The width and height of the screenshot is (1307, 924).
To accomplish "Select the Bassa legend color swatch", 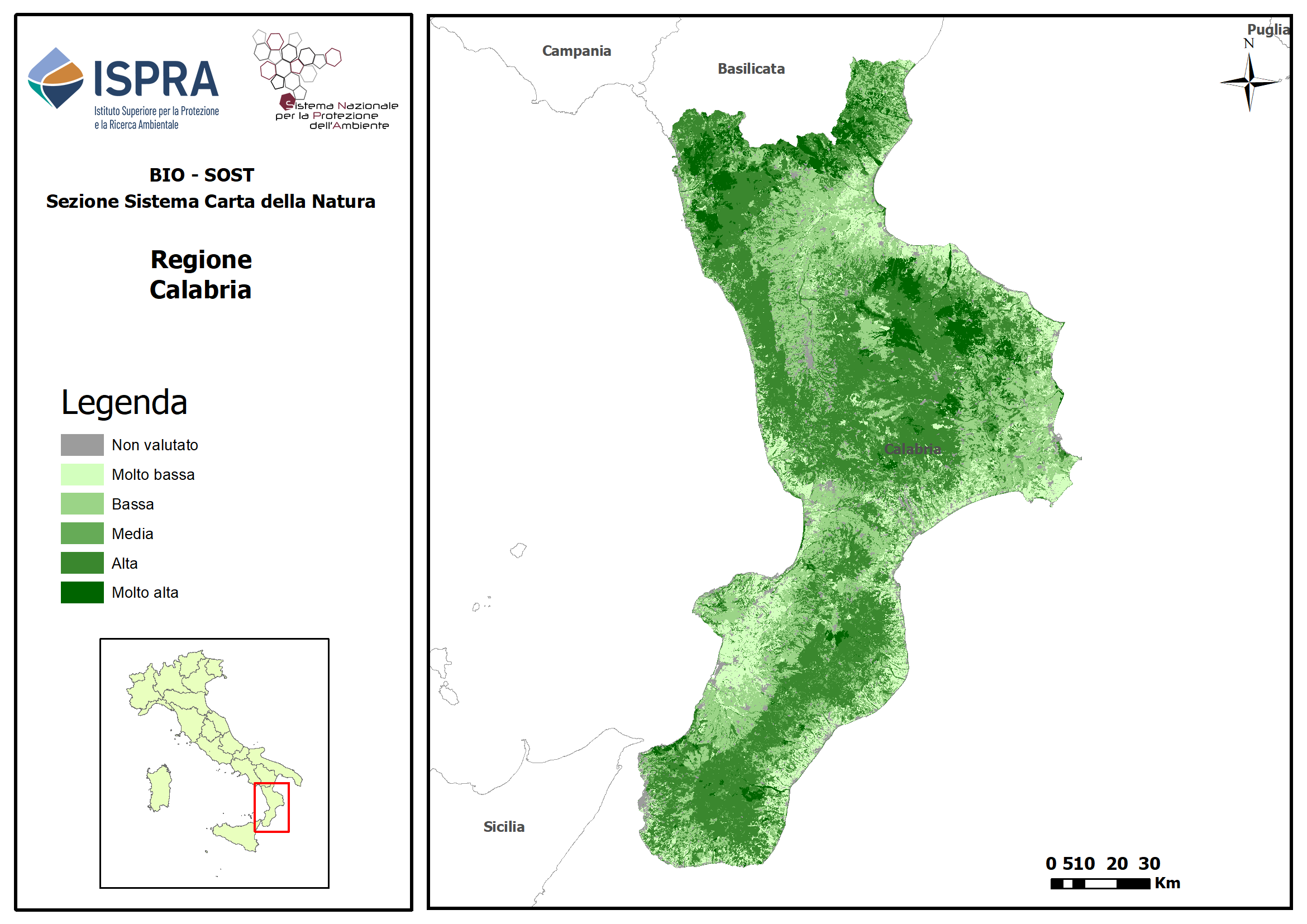I will pos(82,504).
